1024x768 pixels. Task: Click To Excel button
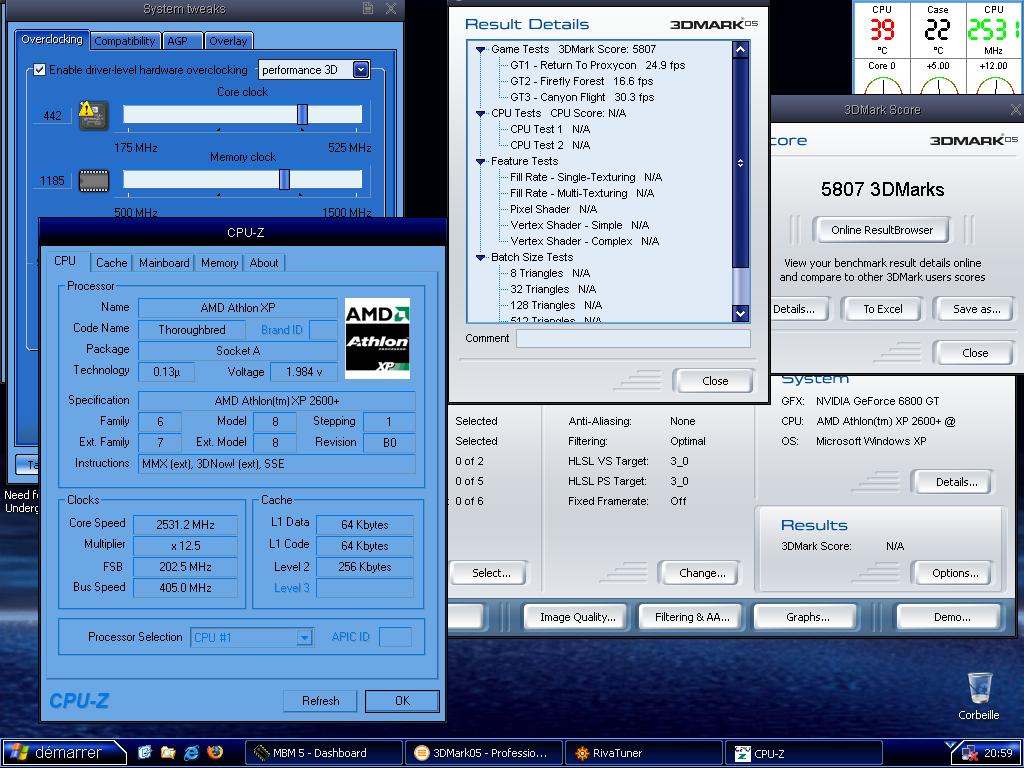click(x=882, y=309)
